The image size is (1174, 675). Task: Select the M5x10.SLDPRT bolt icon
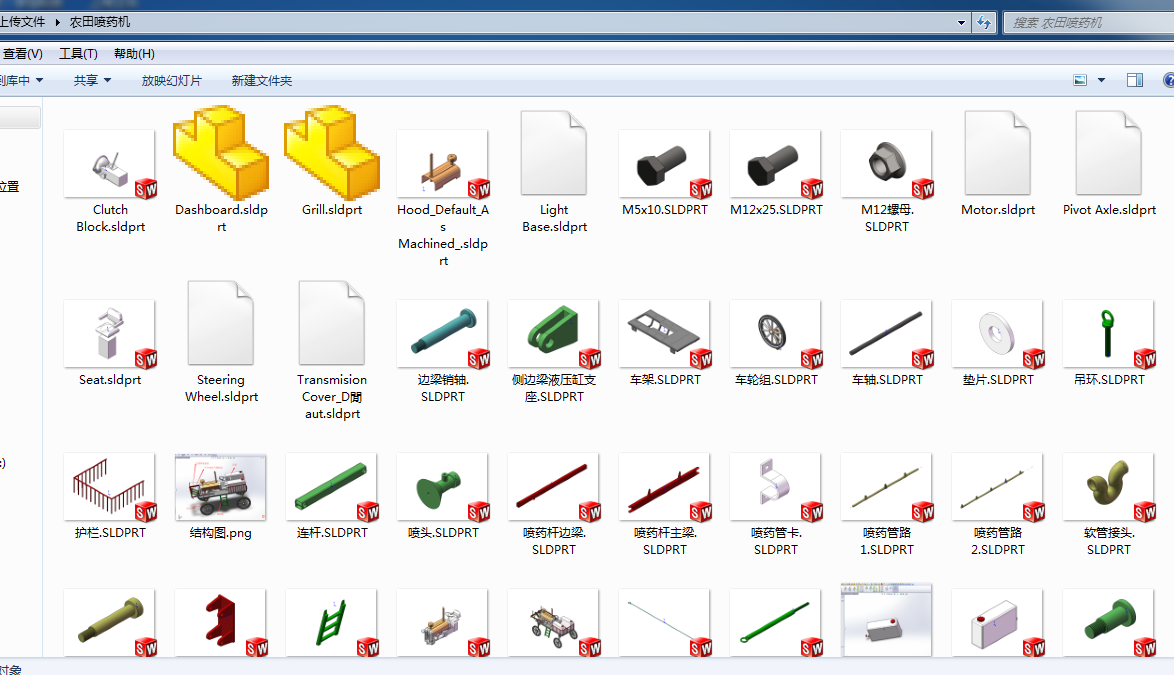pyautogui.click(x=665, y=163)
